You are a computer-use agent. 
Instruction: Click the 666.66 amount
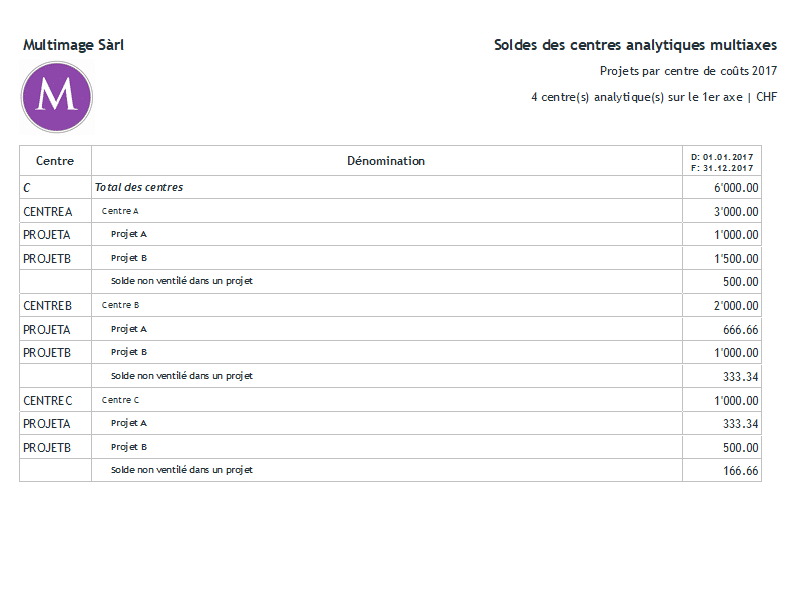tap(740, 329)
